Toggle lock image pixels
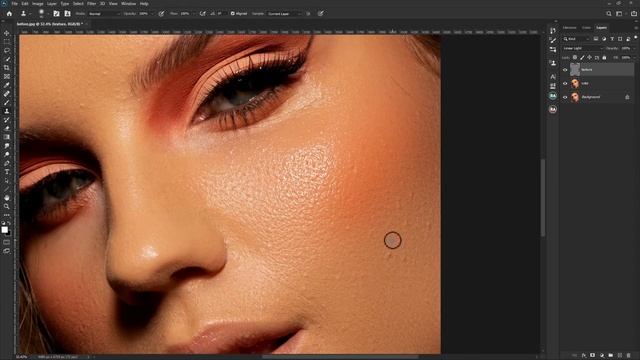 582,58
